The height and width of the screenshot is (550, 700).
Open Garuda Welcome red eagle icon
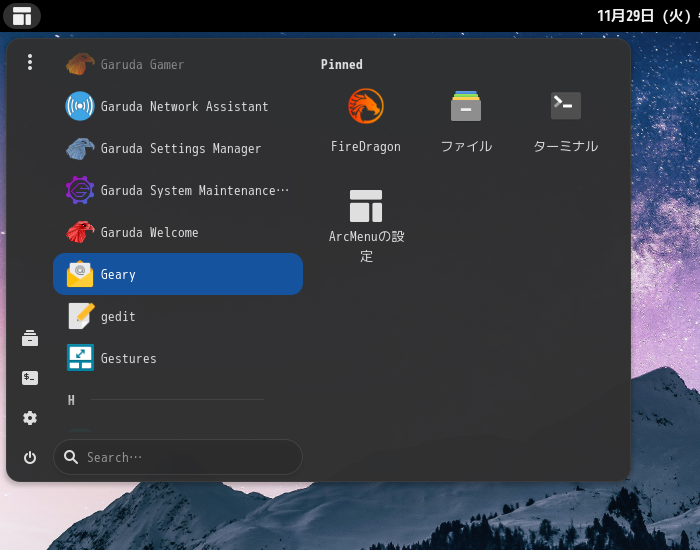pyautogui.click(x=80, y=232)
